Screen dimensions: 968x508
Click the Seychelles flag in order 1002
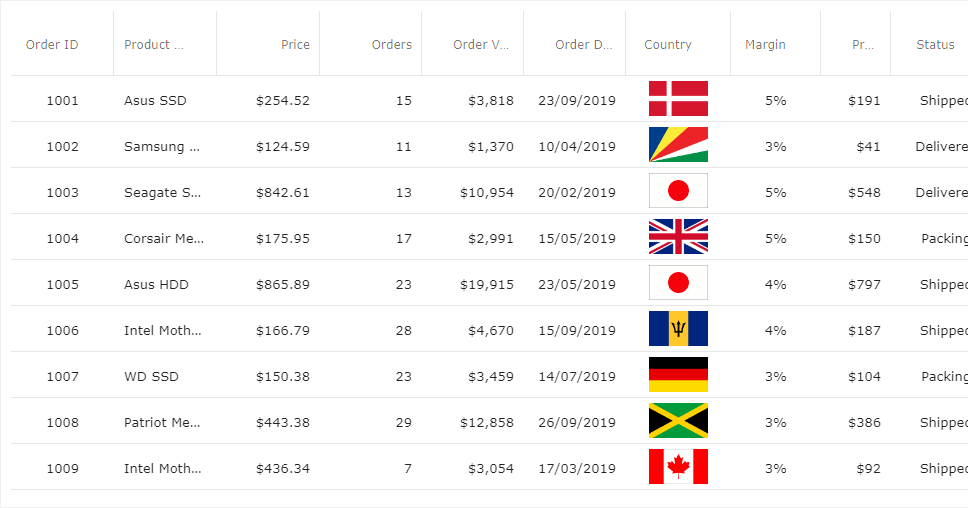tap(678, 145)
